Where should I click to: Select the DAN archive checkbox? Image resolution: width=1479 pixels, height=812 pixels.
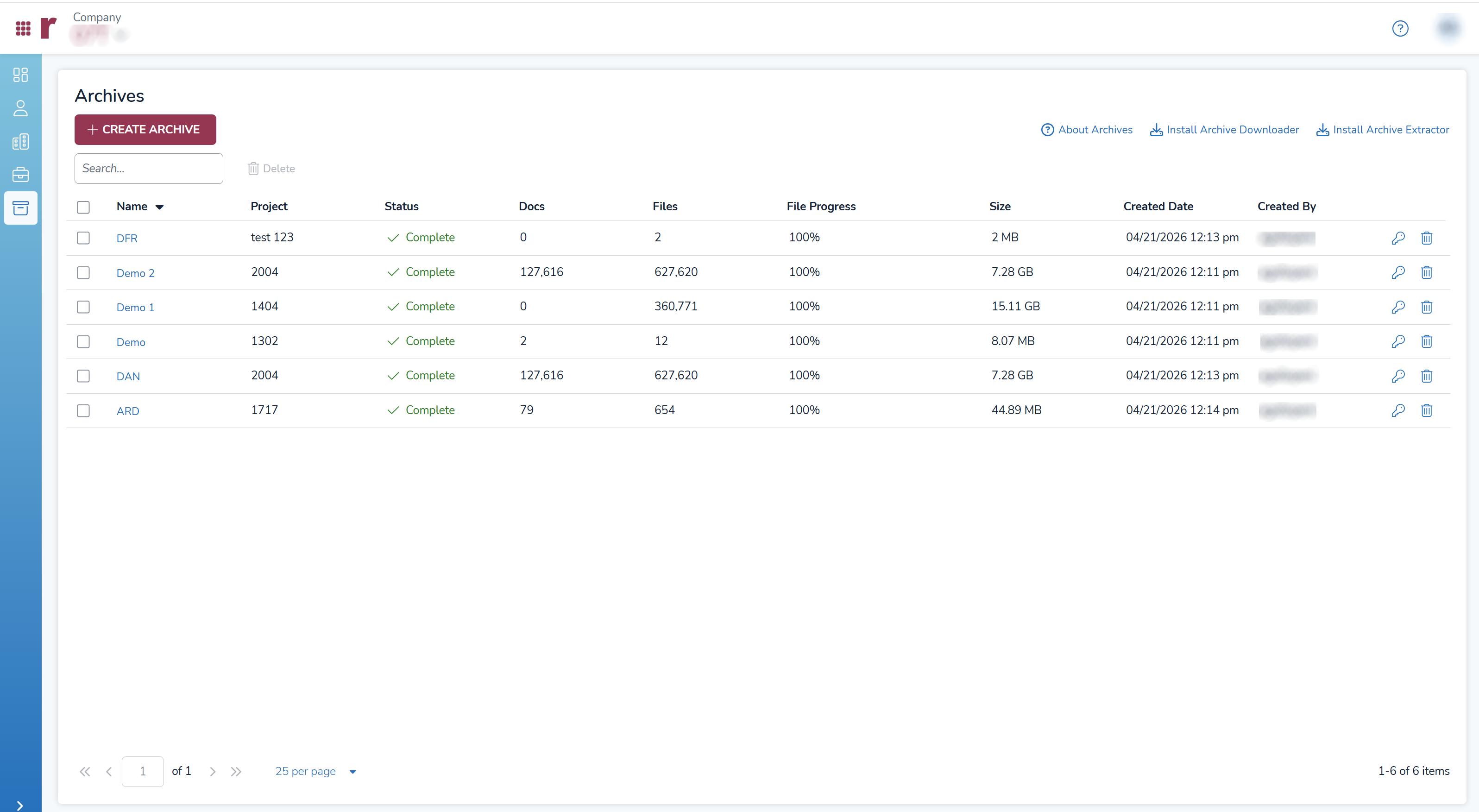pos(83,376)
